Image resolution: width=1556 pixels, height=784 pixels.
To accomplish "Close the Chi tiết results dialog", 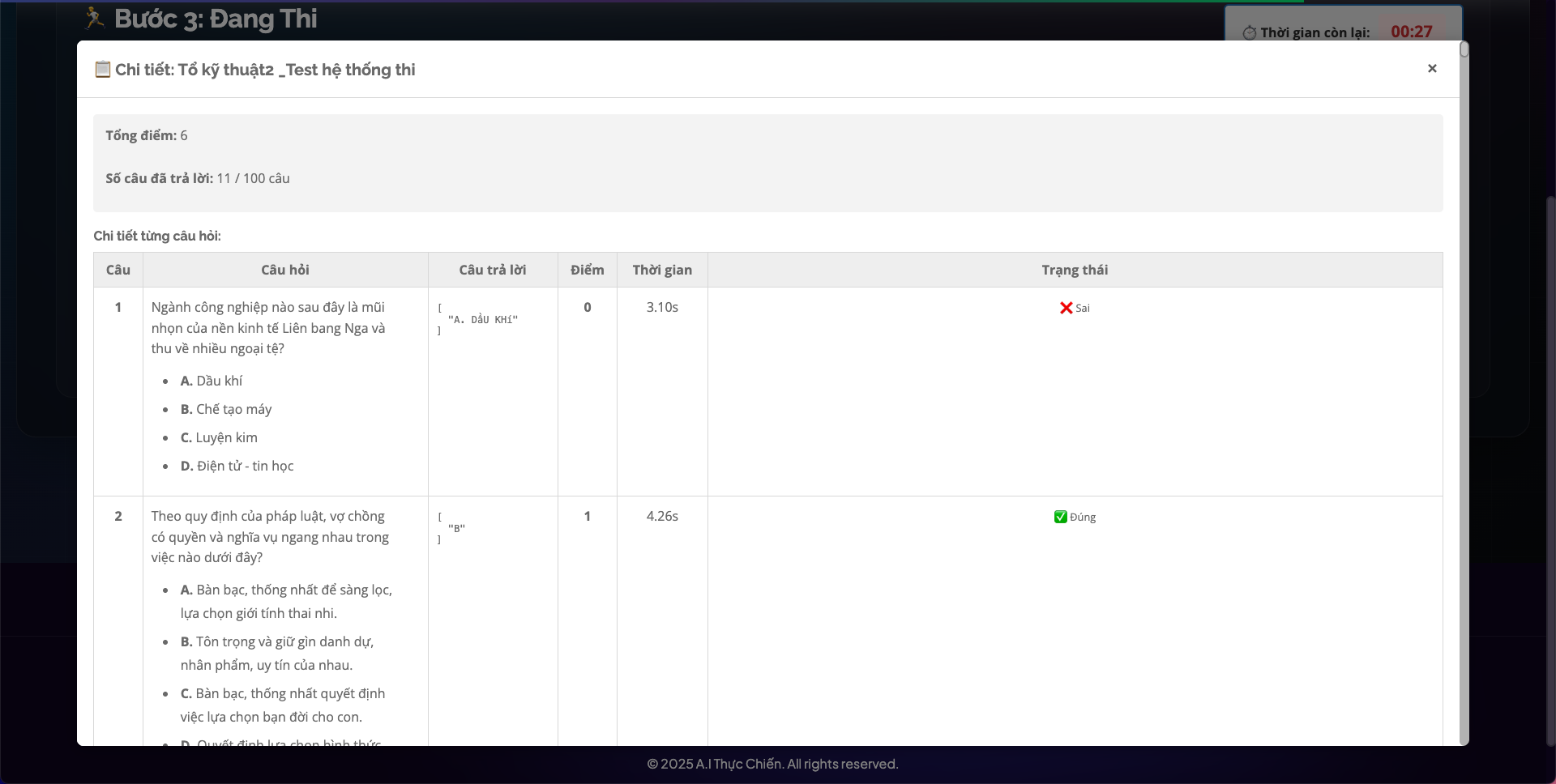I will pyautogui.click(x=1432, y=68).
